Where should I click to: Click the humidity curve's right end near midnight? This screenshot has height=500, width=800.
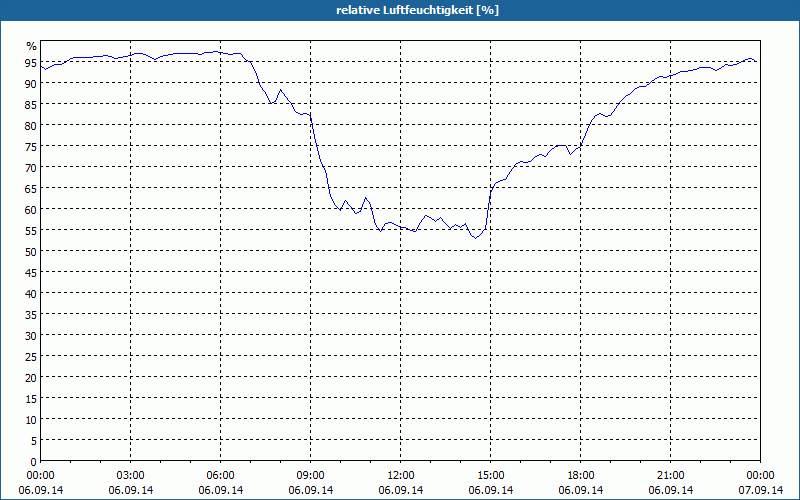[756, 62]
